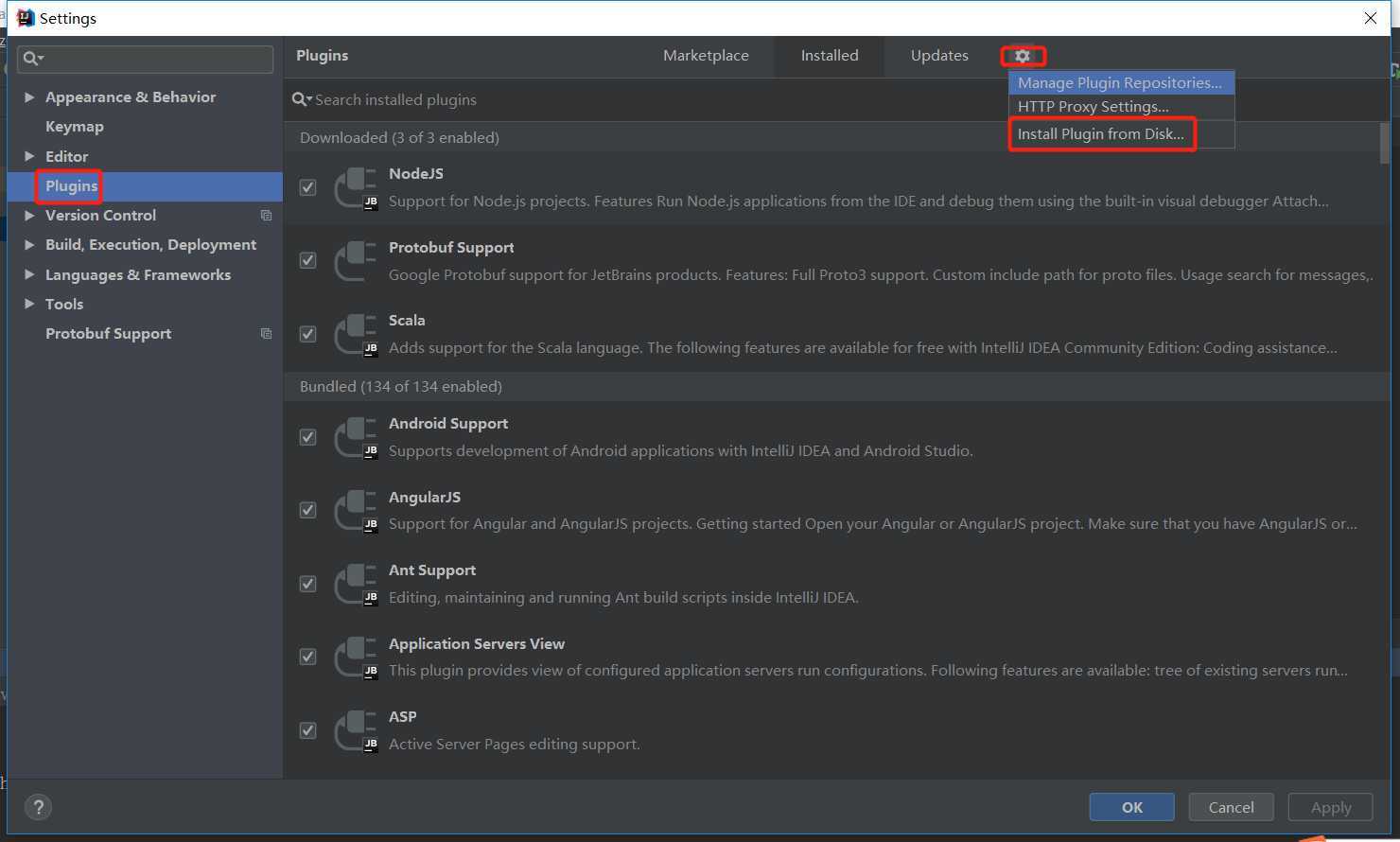
Task: Click the Scala plugin name
Action: click(x=407, y=321)
